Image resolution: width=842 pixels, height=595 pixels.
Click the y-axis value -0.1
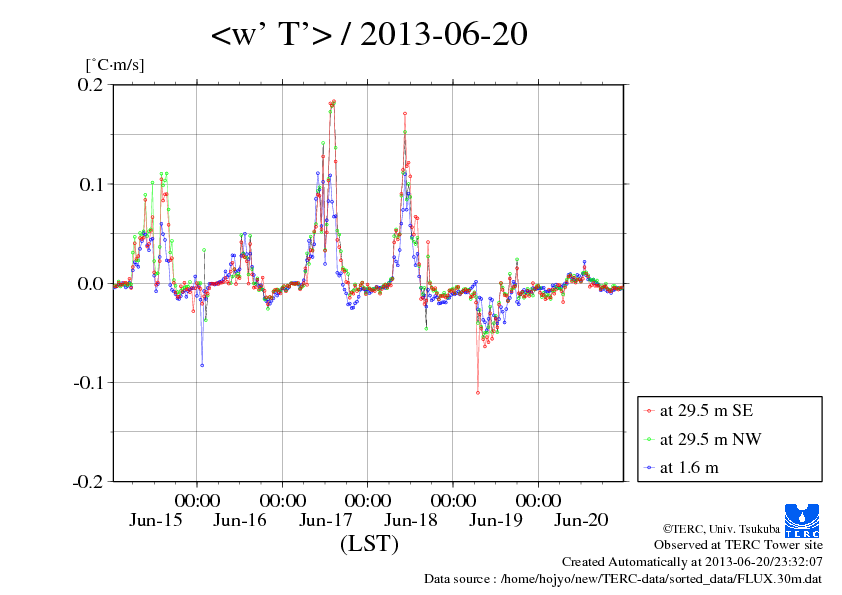[x=88, y=382]
